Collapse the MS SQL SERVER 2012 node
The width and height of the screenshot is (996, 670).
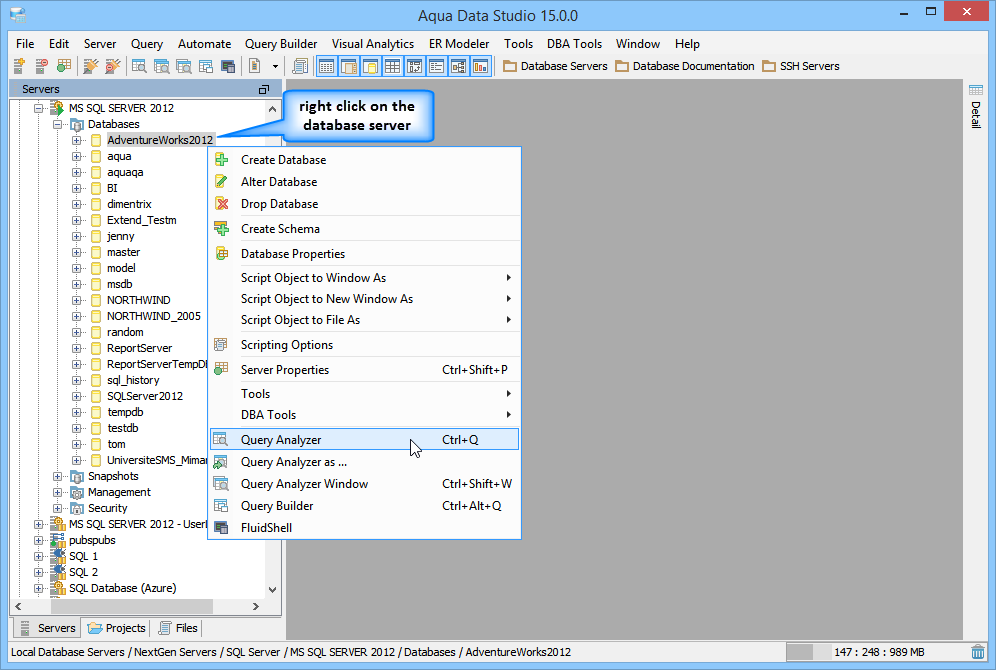[x=39, y=108]
